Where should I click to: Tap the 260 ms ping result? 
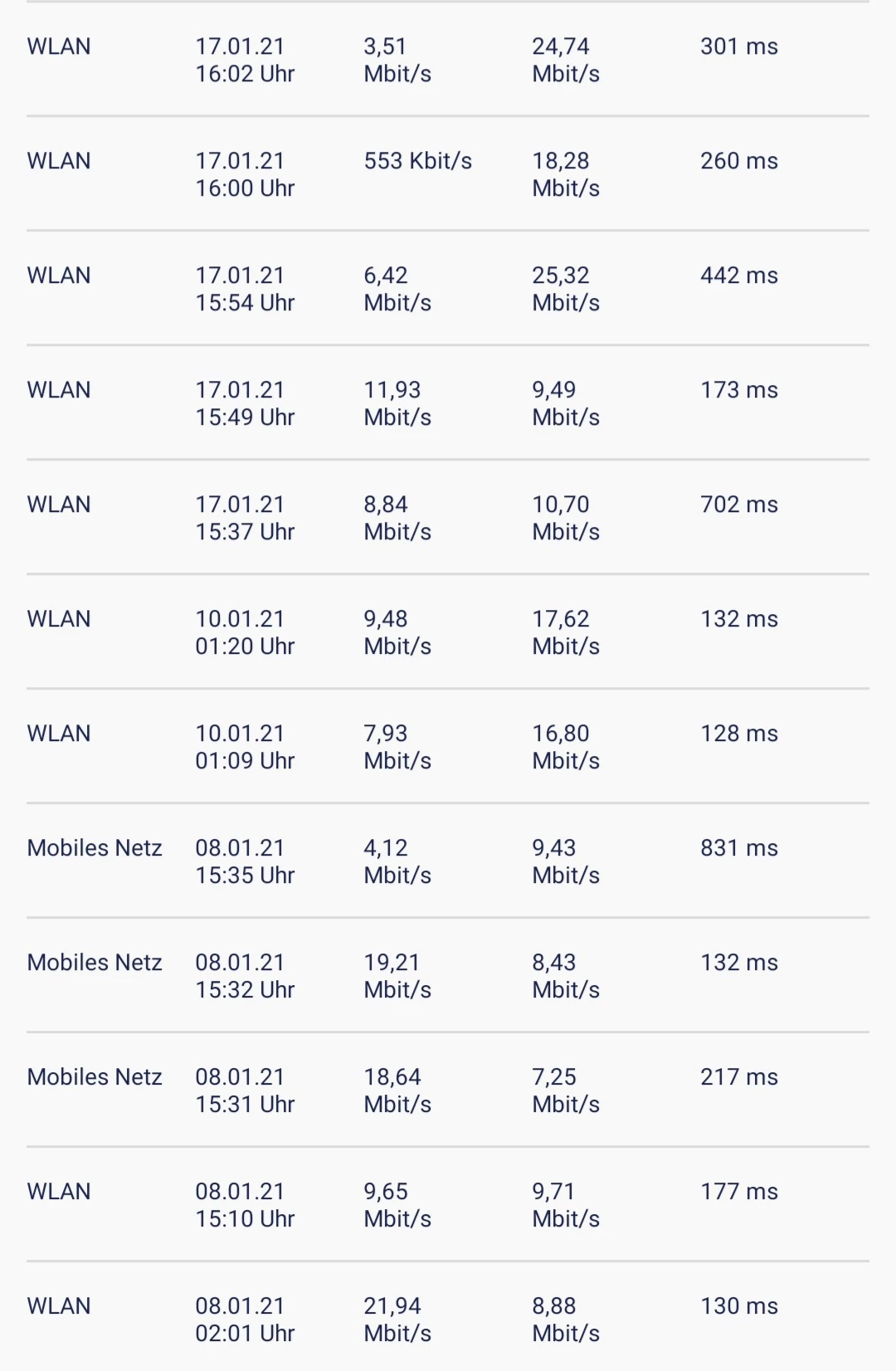738,161
